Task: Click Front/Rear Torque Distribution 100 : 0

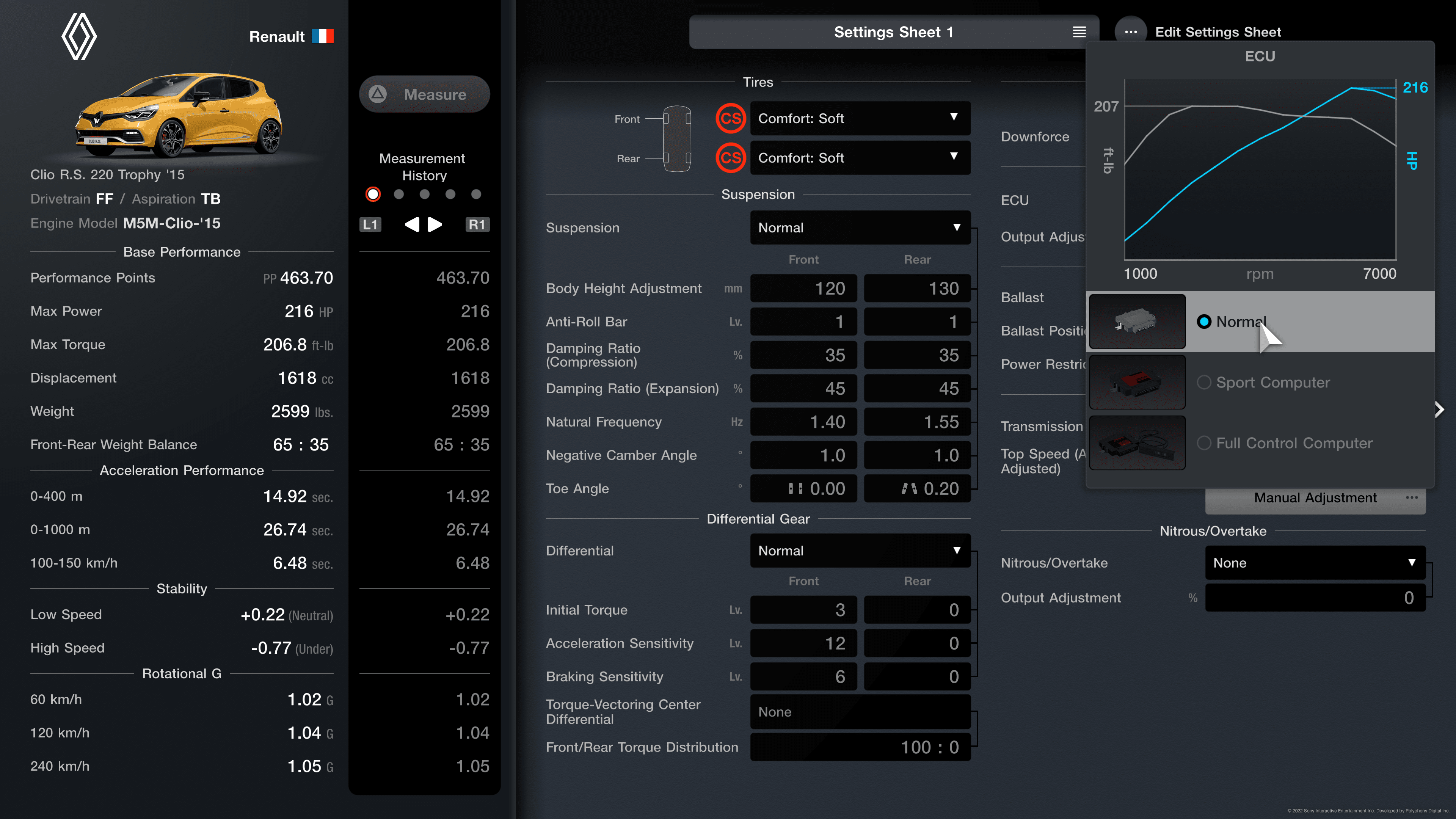Action: pyautogui.click(x=860, y=747)
